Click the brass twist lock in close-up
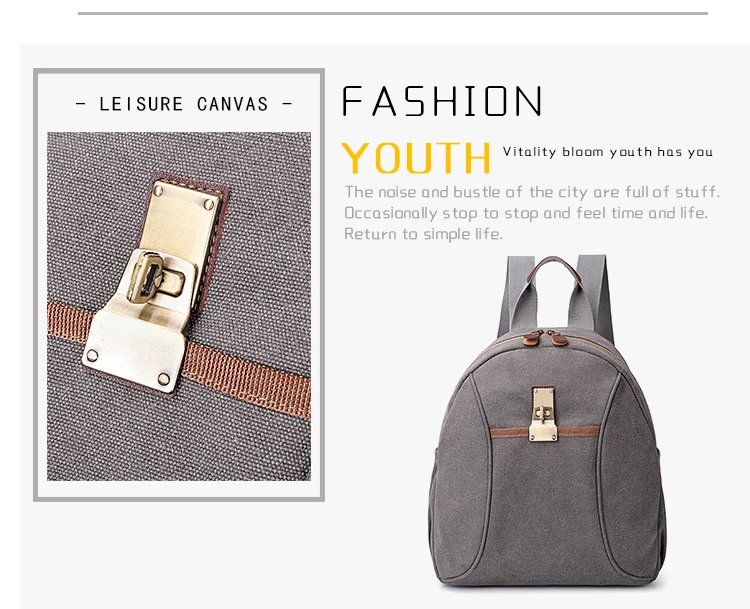Image resolution: width=750 pixels, height=609 pixels. (155, 278)
